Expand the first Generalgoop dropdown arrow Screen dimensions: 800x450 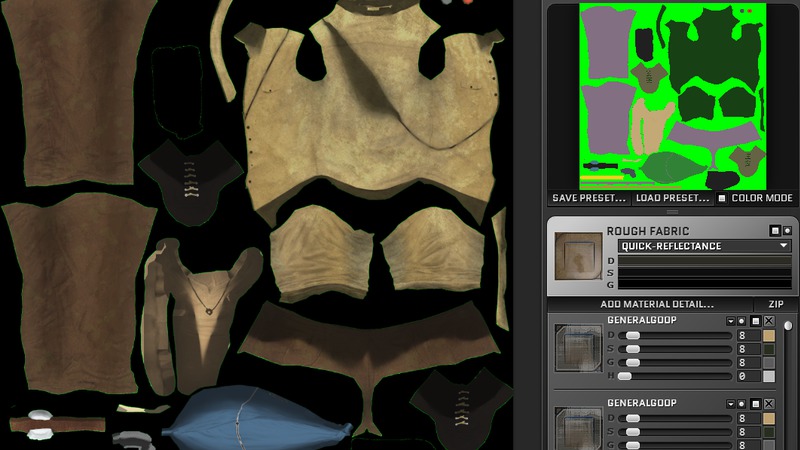tap(730, 321)
